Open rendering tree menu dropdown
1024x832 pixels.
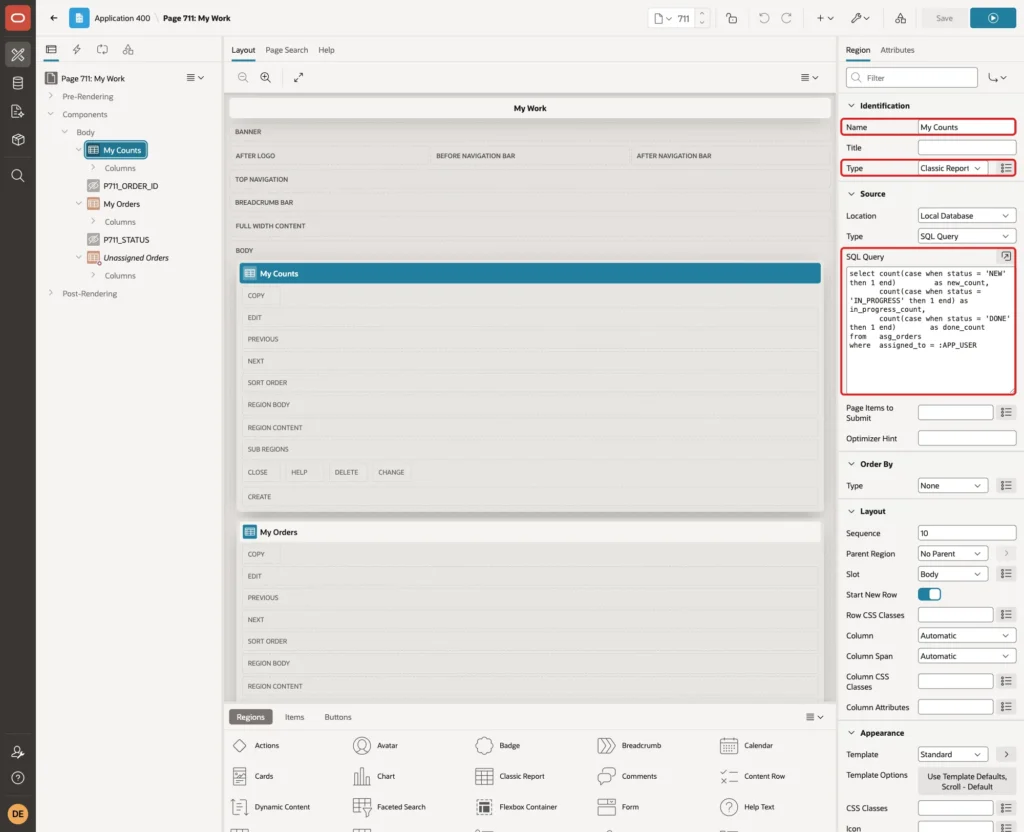point(195,77)
